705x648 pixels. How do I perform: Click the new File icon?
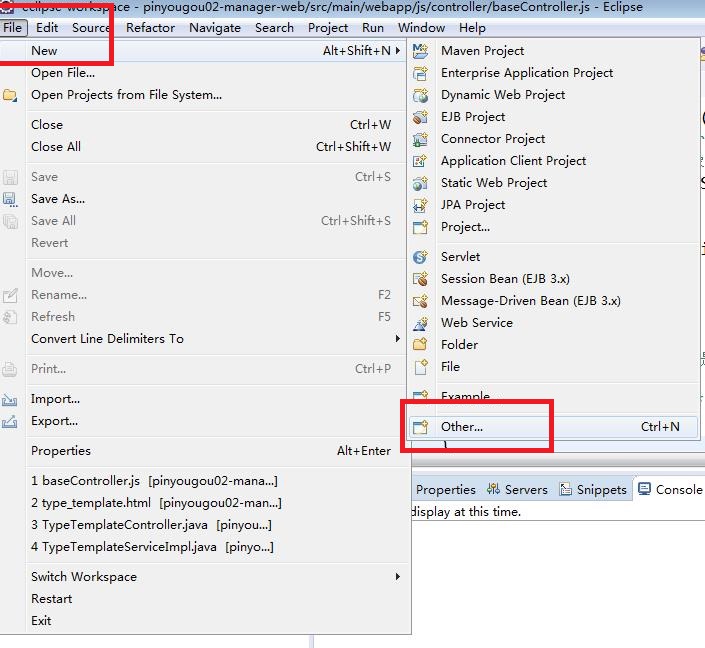[x=420, y=367]
